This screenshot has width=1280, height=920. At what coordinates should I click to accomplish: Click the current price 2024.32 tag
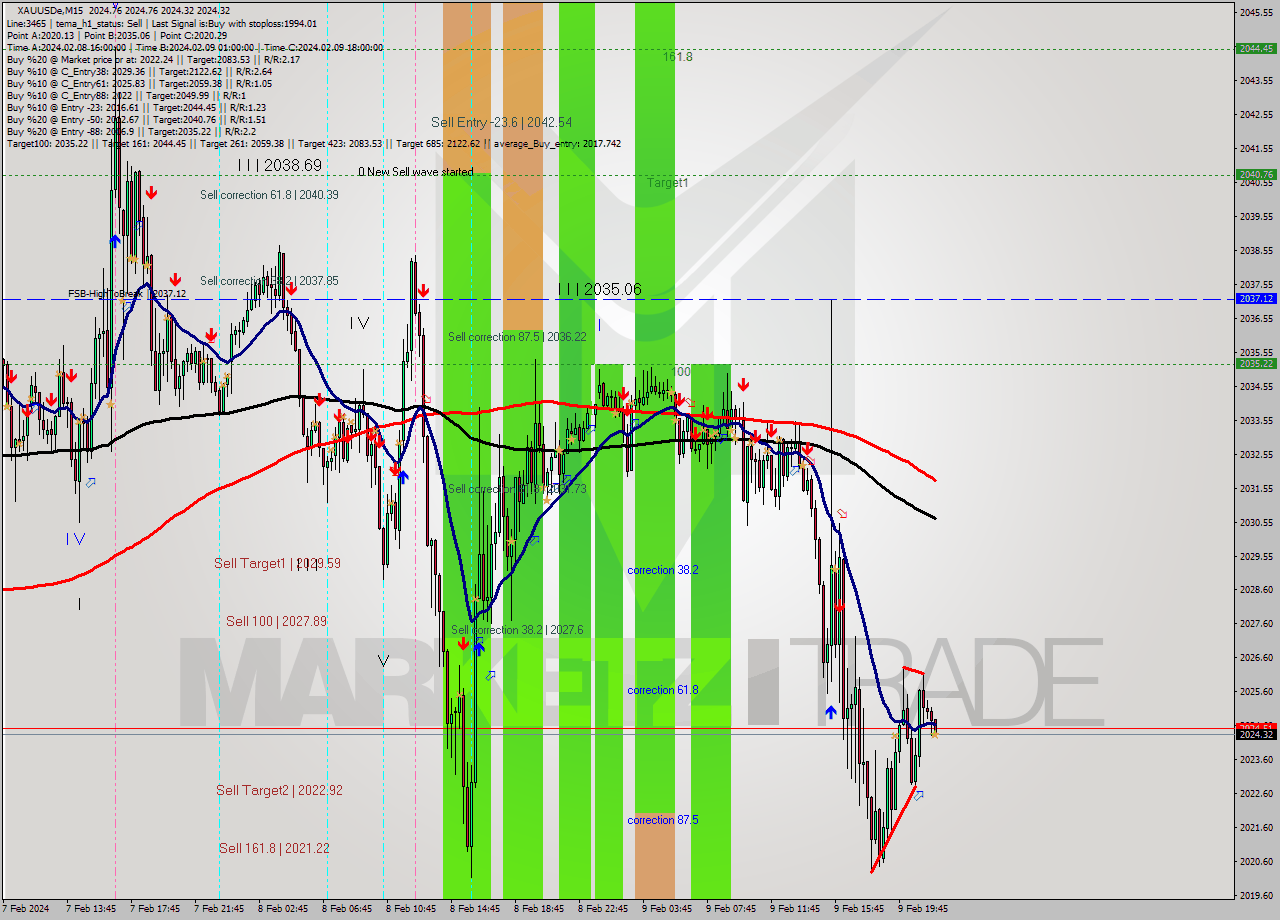pos(1255,734)
